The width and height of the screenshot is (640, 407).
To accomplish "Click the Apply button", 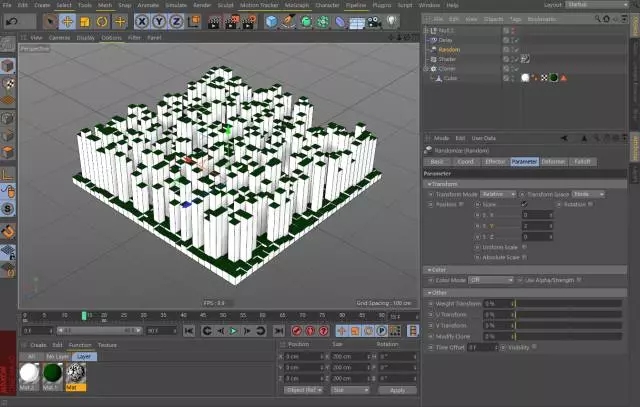I will [x=397, y=390].
